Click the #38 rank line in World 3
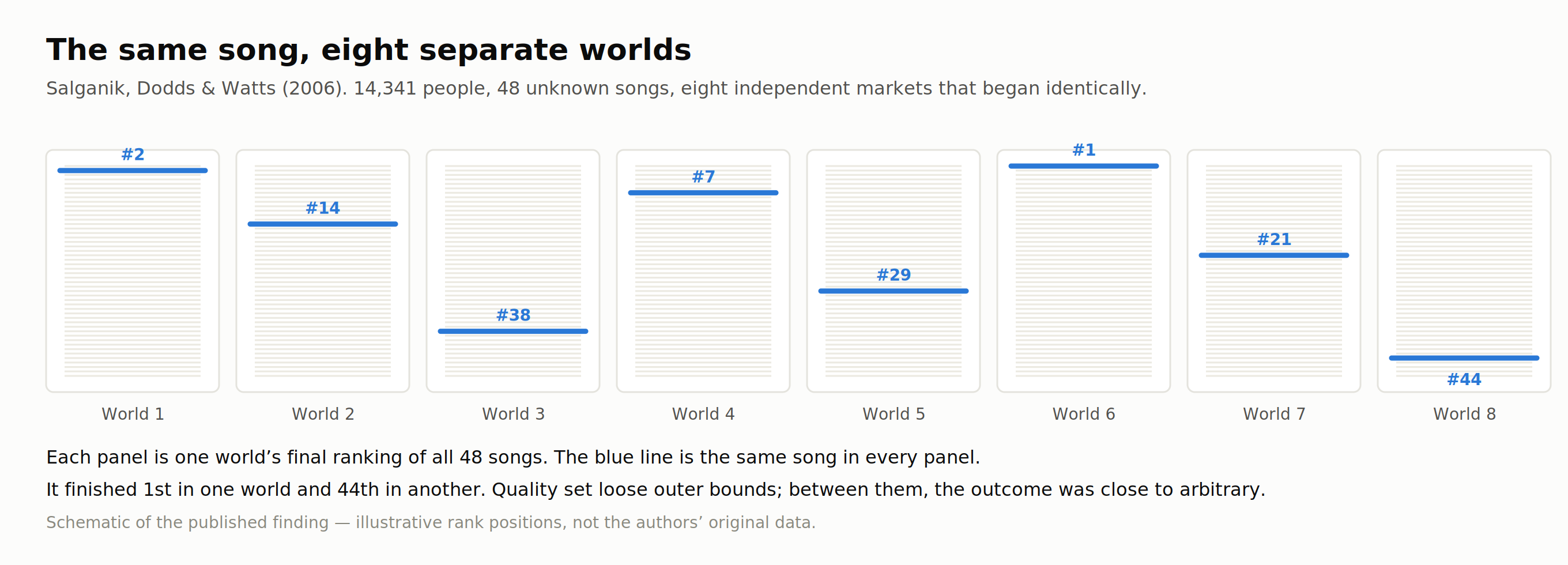Viewport: 1568px width, 565px height. click(x=513, y=331)
